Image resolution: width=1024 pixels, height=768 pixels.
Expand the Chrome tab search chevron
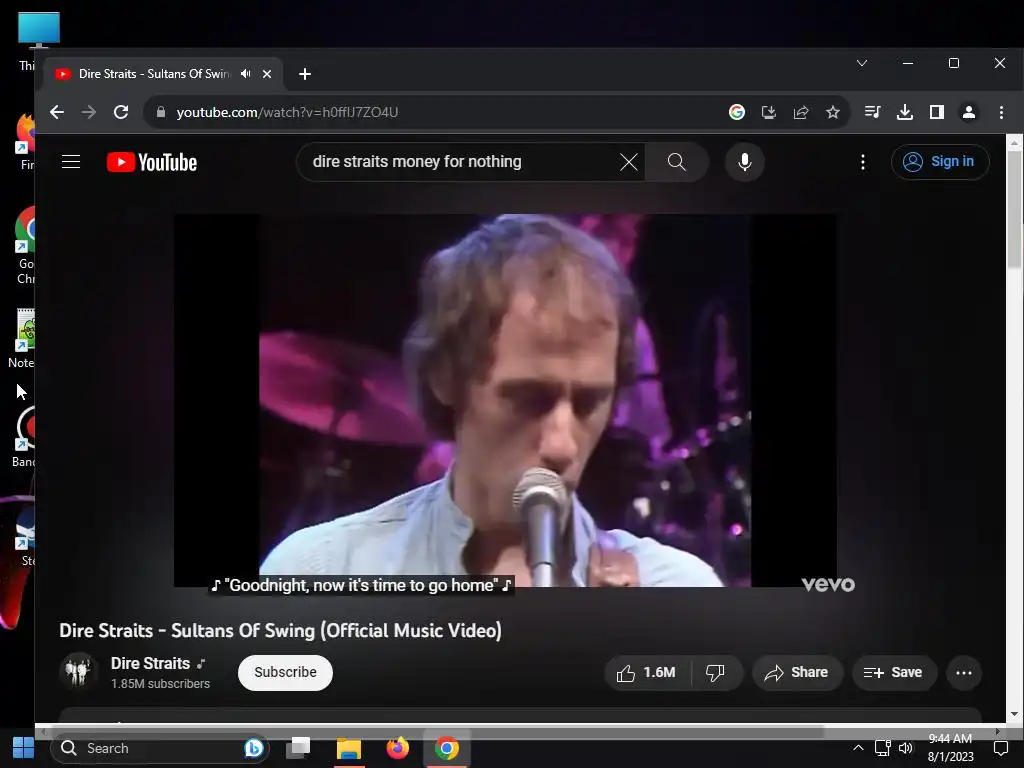click(862, 63)
